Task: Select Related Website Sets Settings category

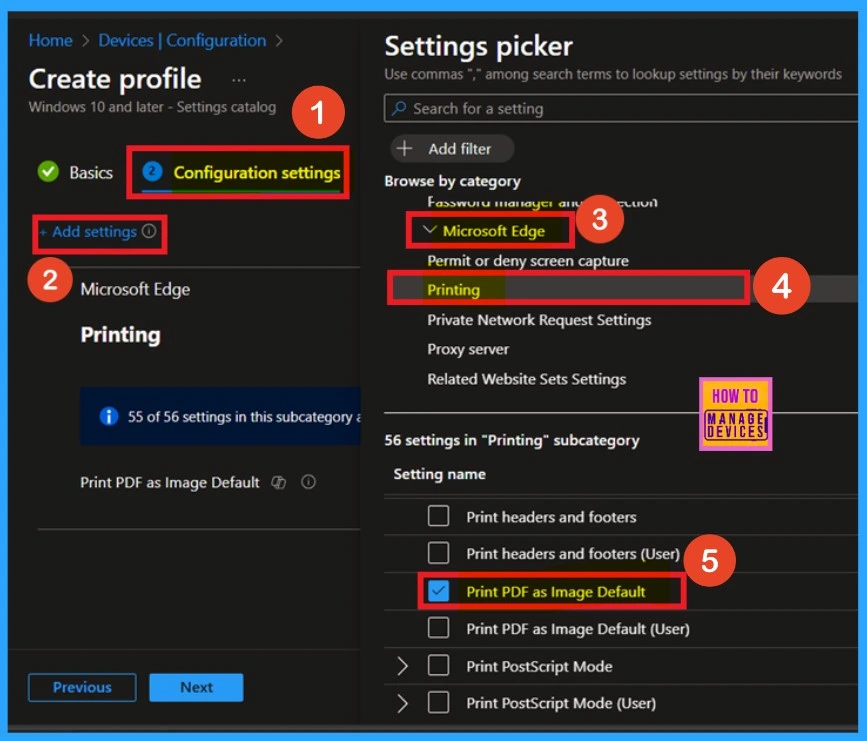Action: 526,379
